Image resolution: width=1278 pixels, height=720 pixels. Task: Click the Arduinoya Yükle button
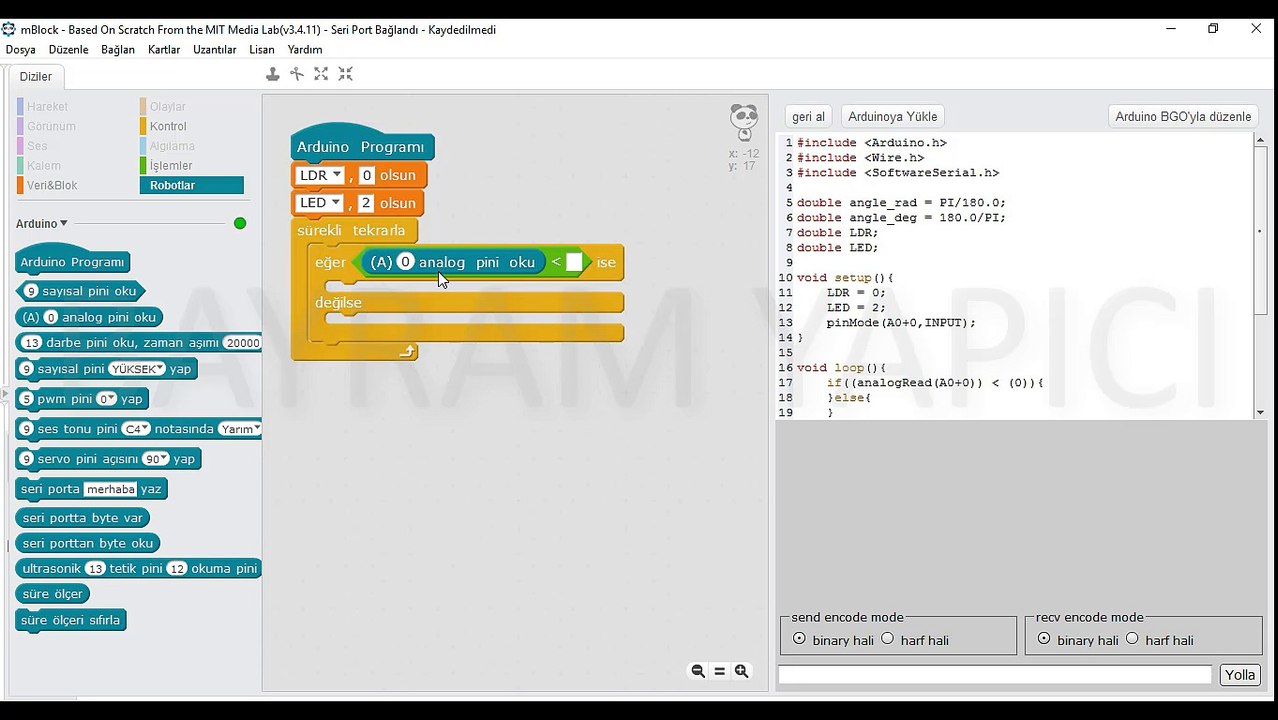[892, 116]
